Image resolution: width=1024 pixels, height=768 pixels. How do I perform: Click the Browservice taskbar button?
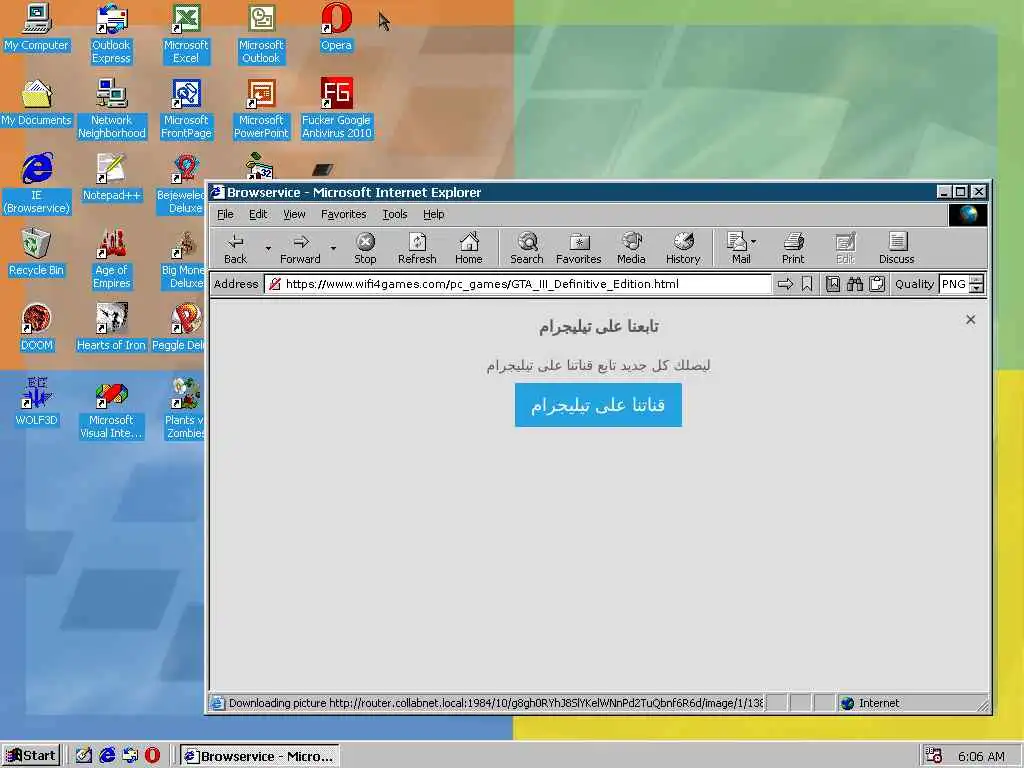tap(260, 756)
